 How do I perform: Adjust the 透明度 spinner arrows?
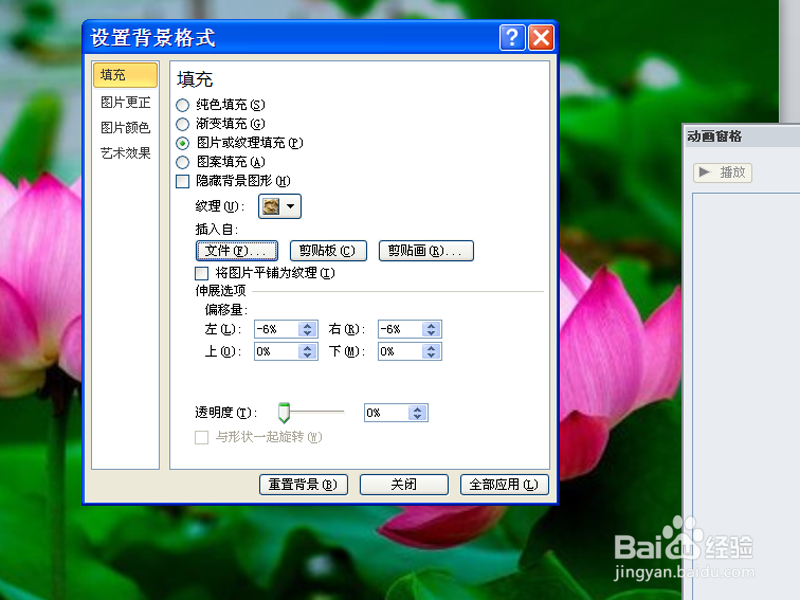point(418,413)
